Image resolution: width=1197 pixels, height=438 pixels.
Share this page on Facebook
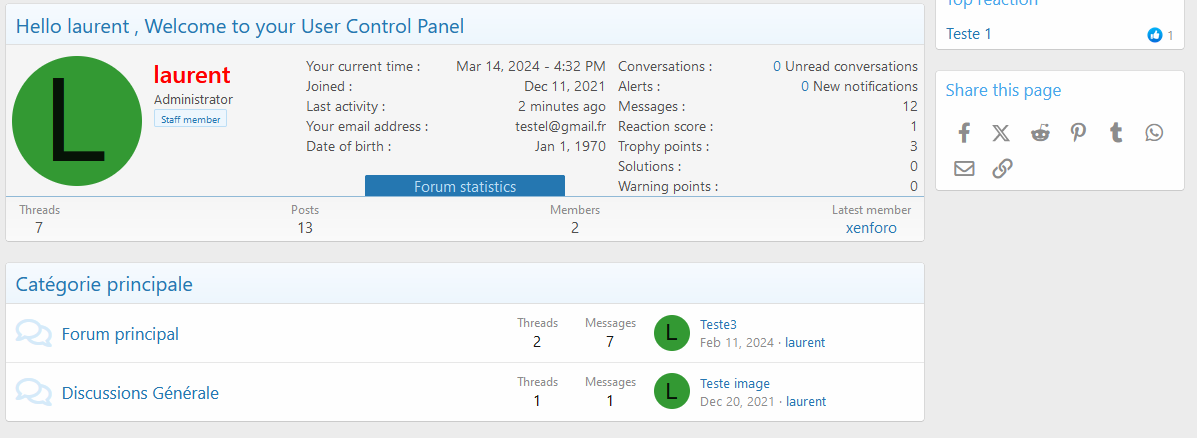964,133
